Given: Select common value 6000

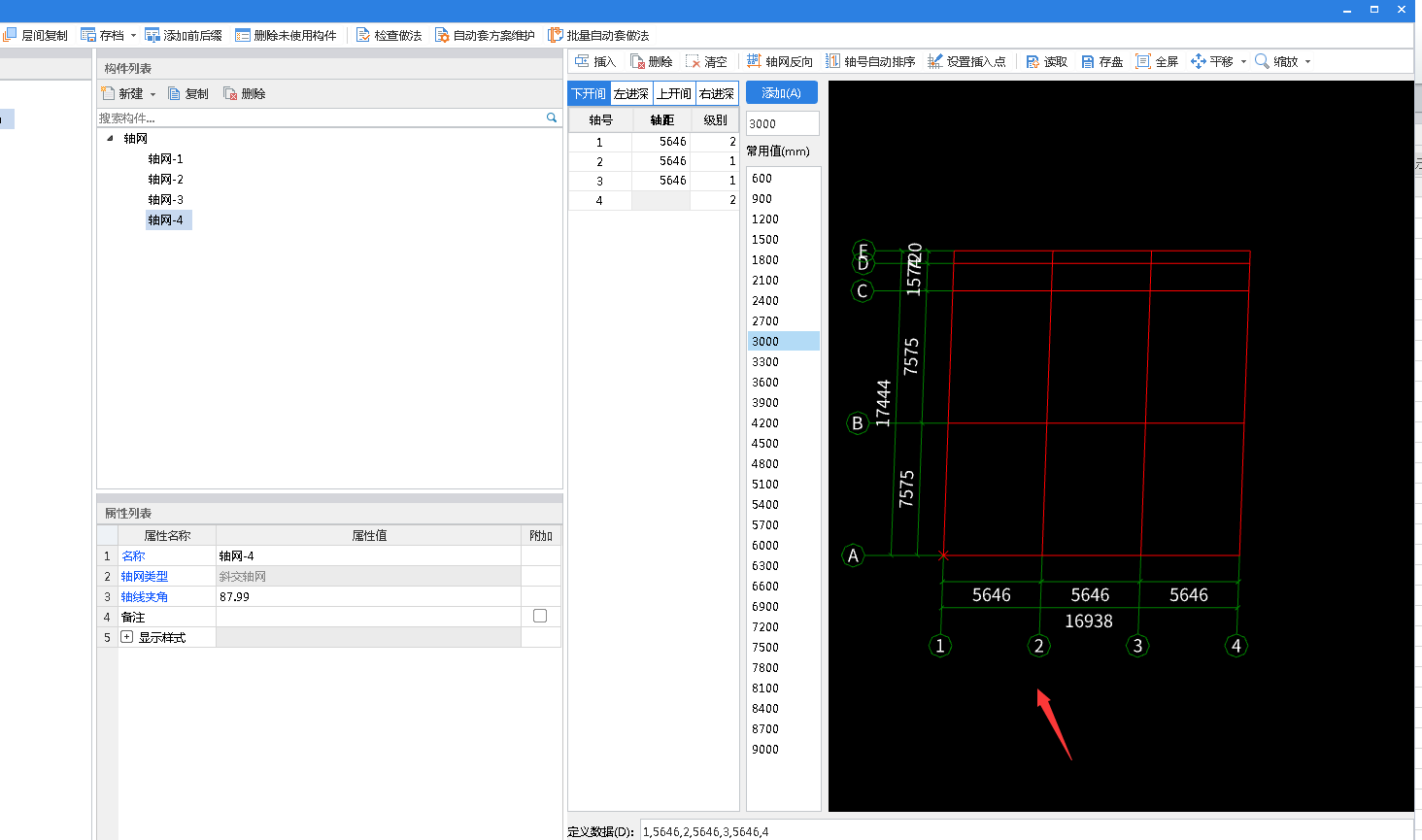Looking at the screenshot, I should (x=783, y=546).
